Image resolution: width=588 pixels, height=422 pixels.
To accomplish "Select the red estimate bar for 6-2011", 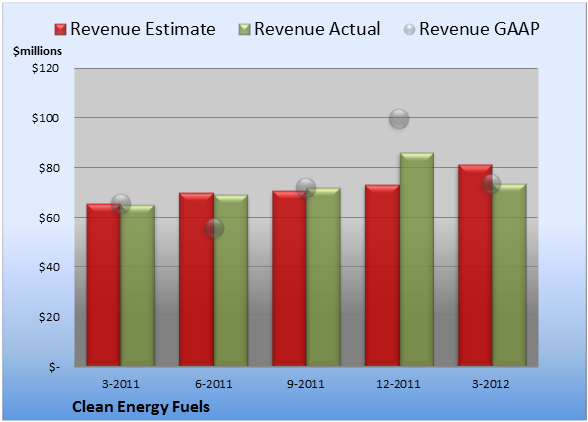I will click(196, 279).
